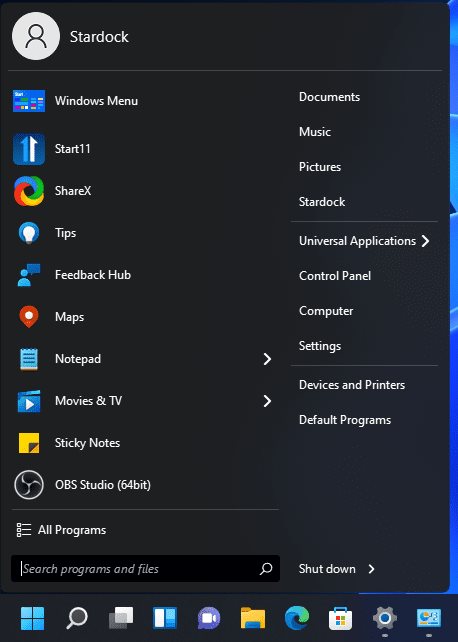Open the Documents folder link
This screenshot has width=458, height=642.
point(329,97)
